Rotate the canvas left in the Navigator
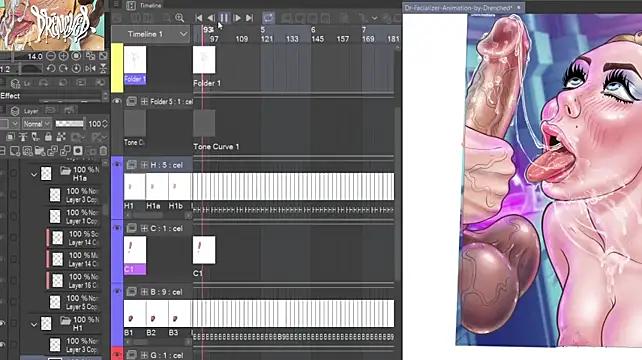 coord(51,68)
